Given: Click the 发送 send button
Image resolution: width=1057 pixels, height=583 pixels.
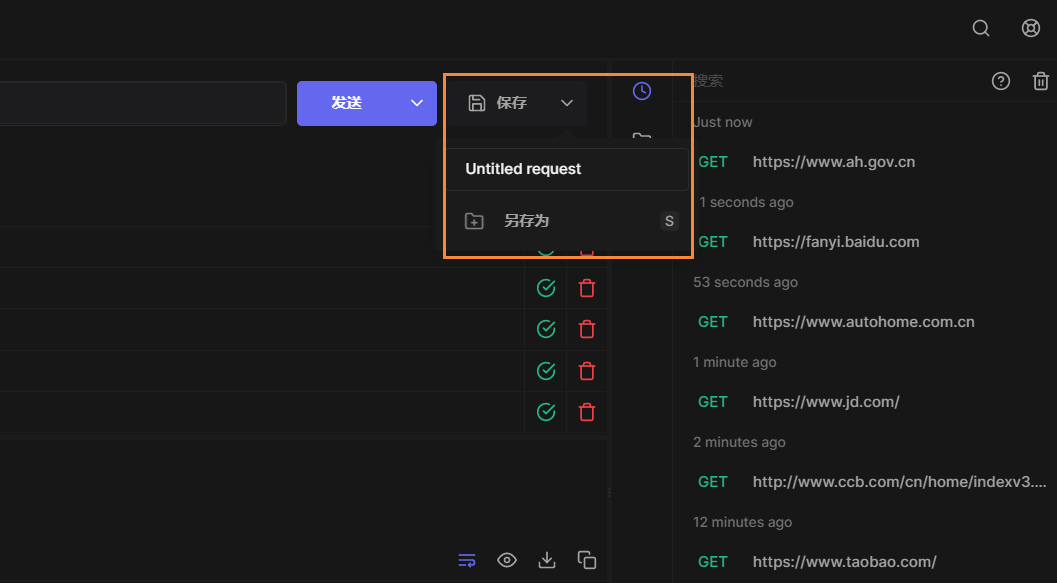Looking at the screenshot, I should [x=348, y=103].
